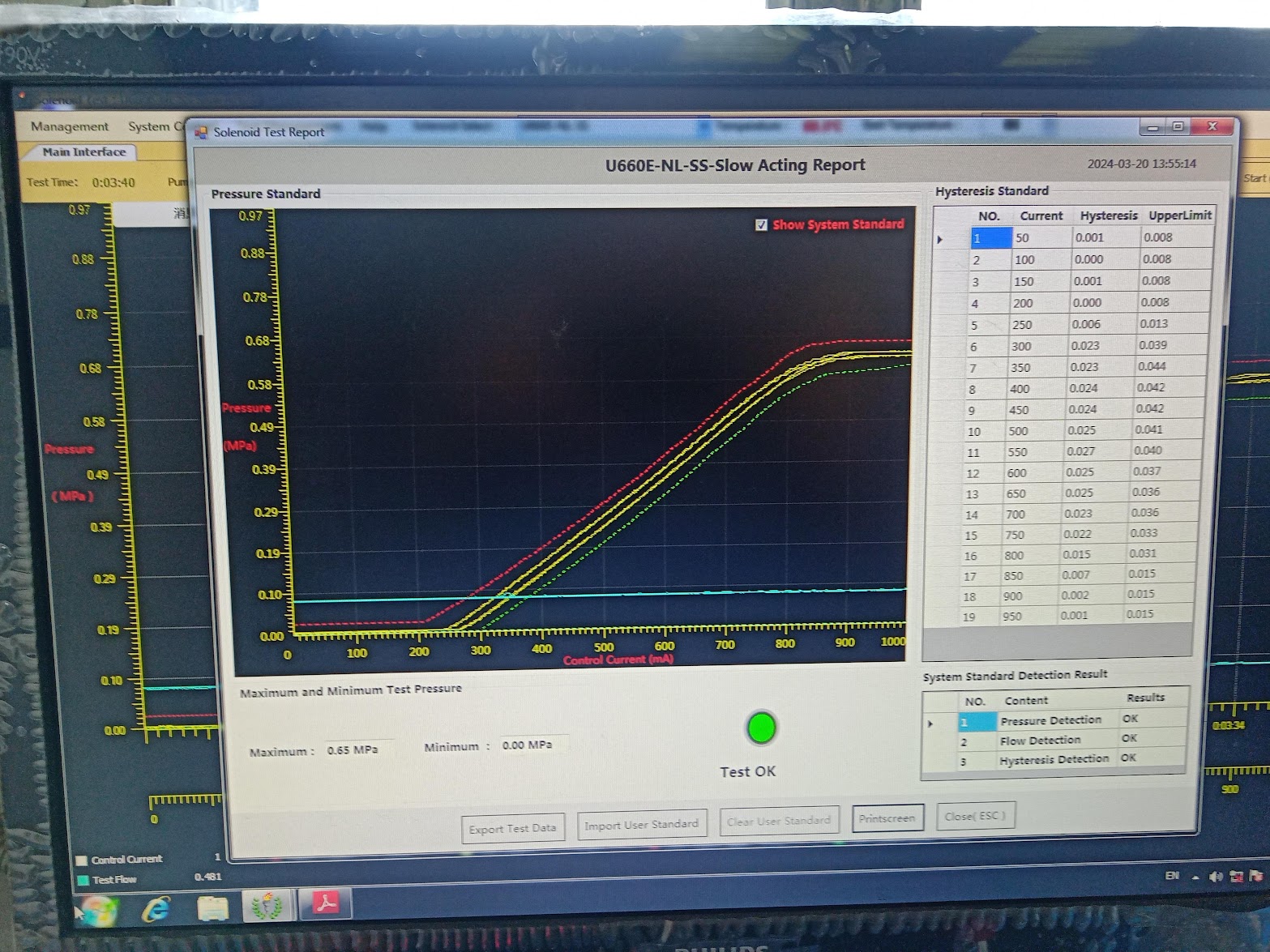Open the Management menu in main window

[x=70, y=126]
